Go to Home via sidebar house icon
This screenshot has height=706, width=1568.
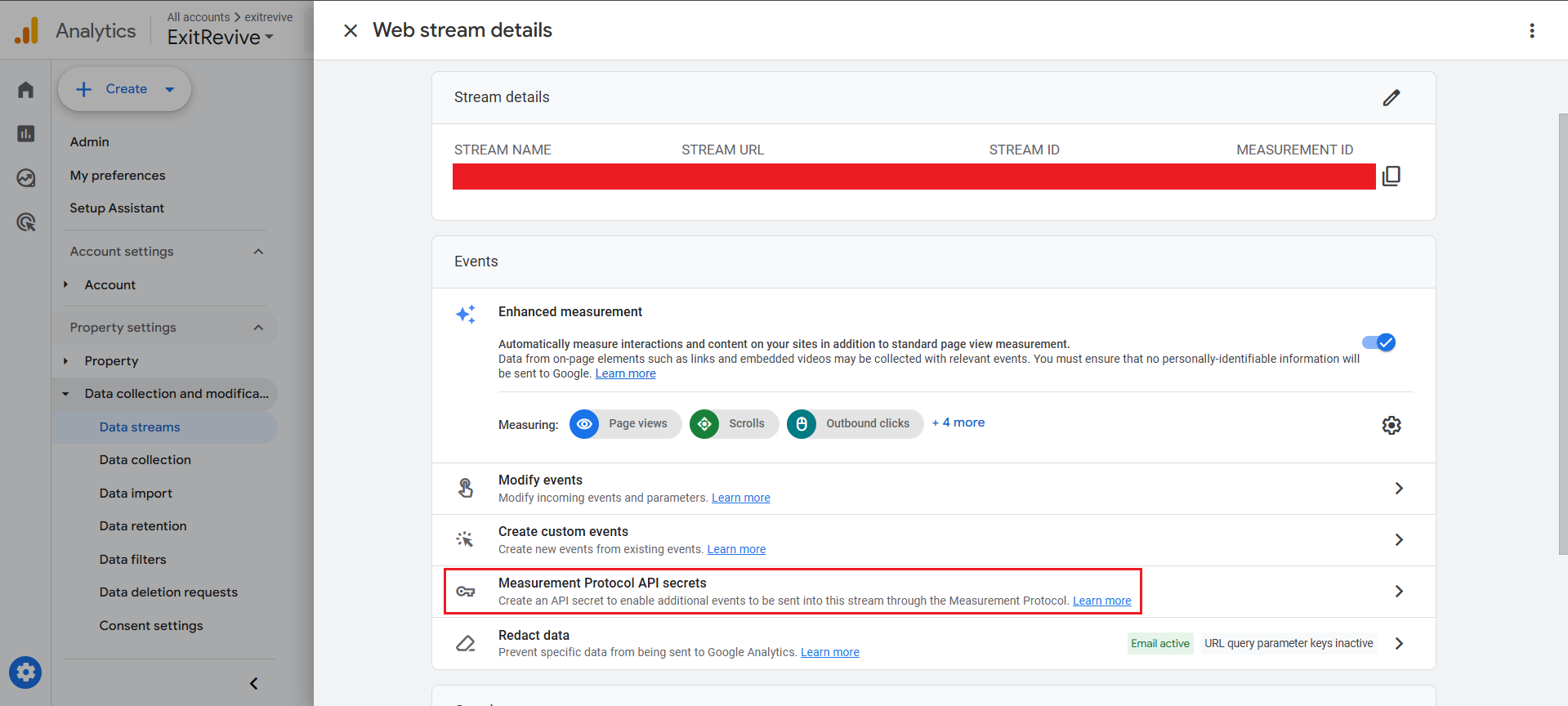click(26, 90)
